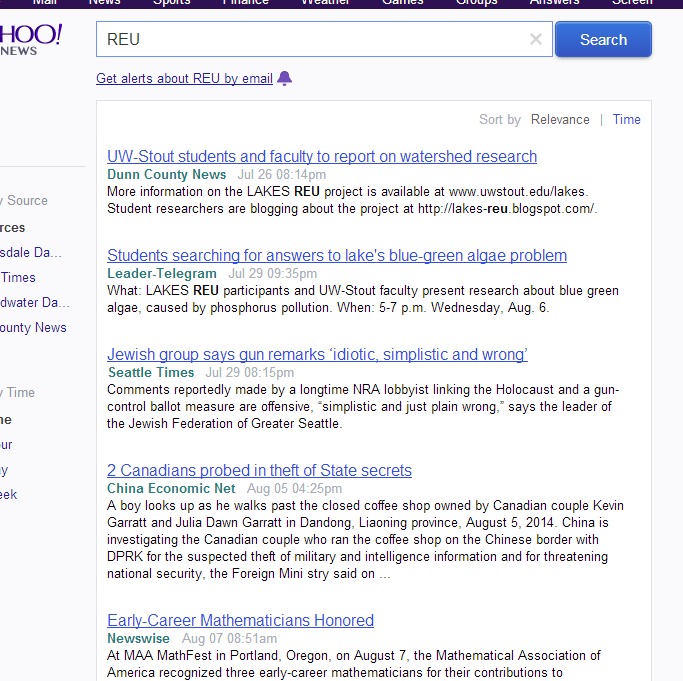The image size is (683, 681).
Task: Click inside the REU search field
Action: coord(310,40)
